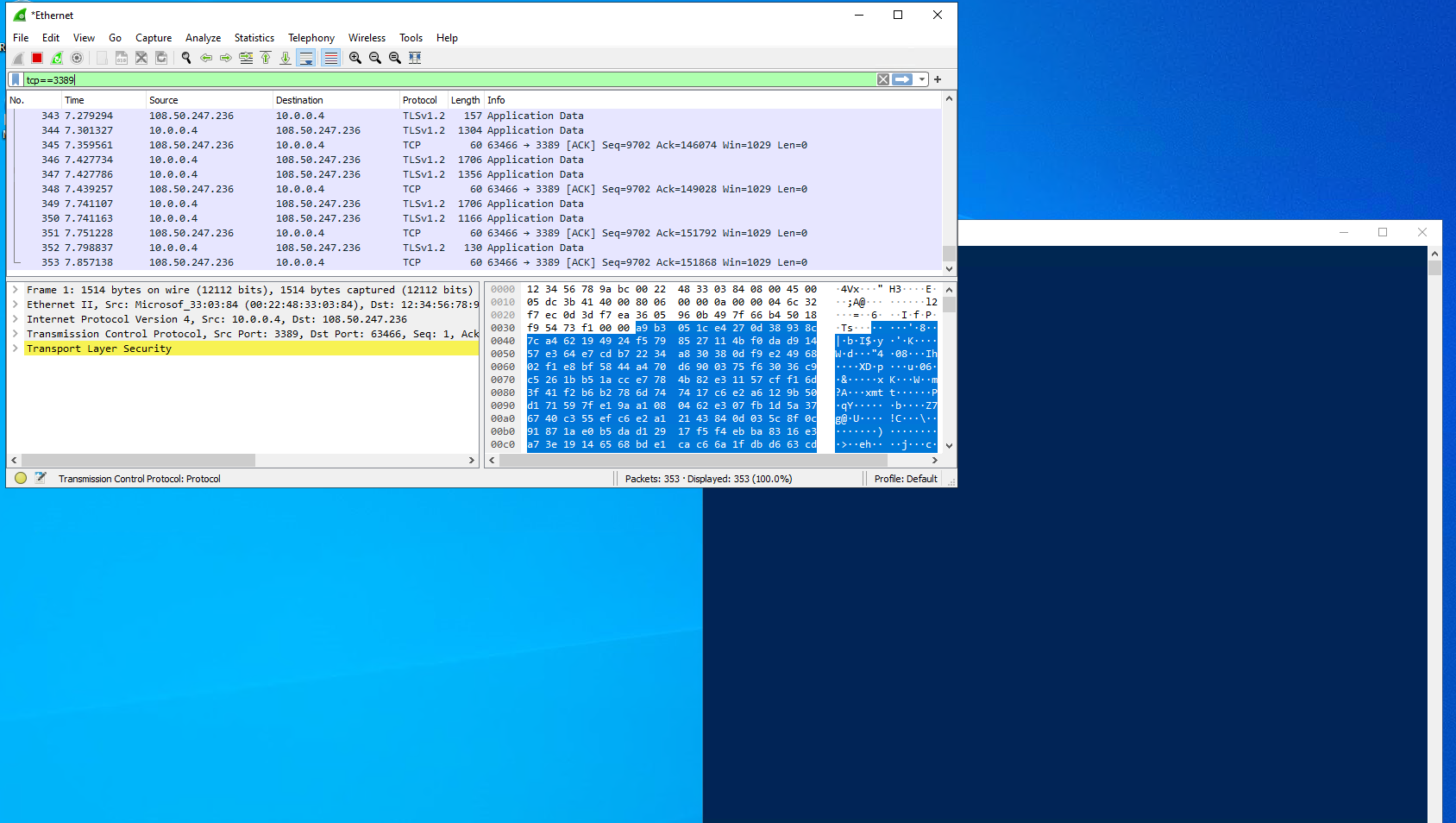Zoom in on the packet list

[355, 57]
